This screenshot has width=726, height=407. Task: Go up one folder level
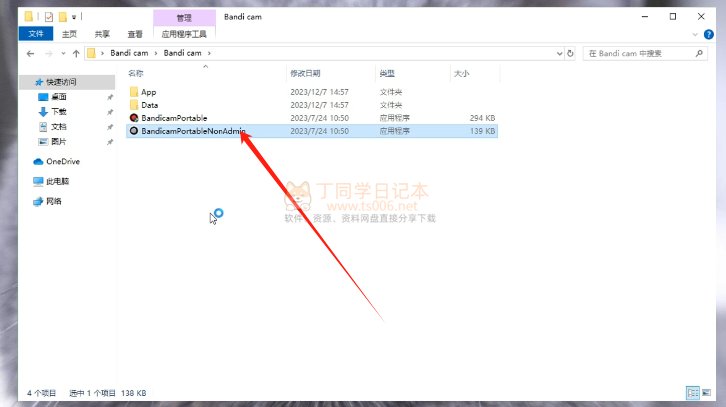76,54
